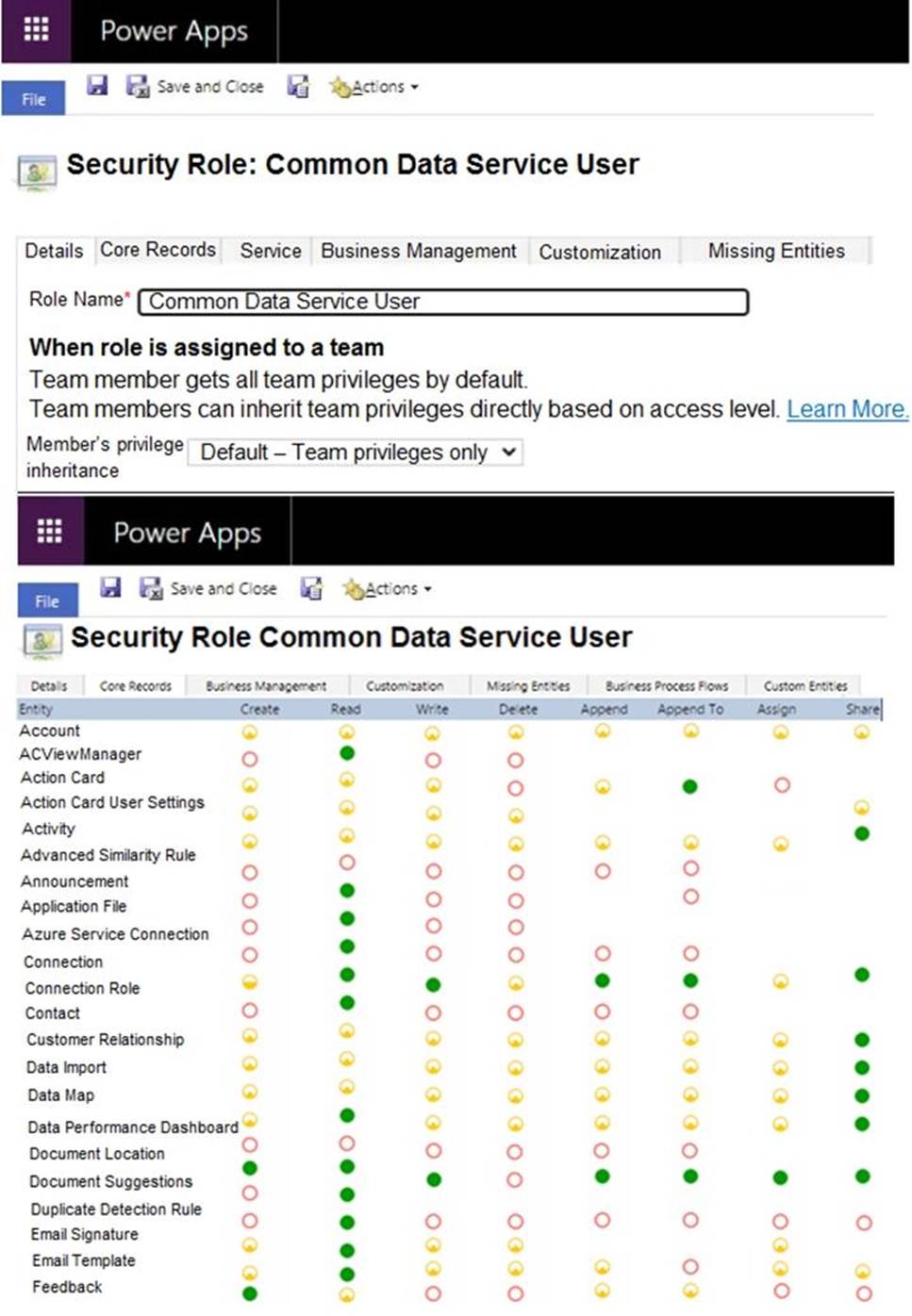Image resolution: width=912 pixels, height=1316 pixels.
Task: Toggle Activity Share privilege circle
Action: pyautogui.click(x=861, y=833)
